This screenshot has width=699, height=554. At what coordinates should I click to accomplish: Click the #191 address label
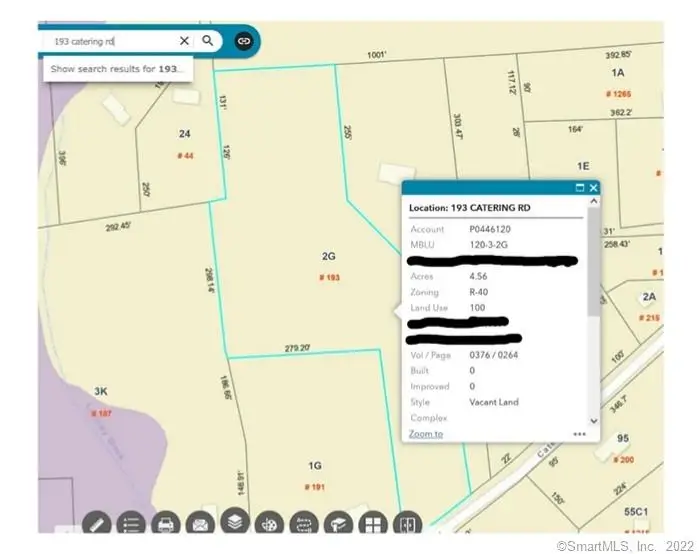tap(315, 487)
